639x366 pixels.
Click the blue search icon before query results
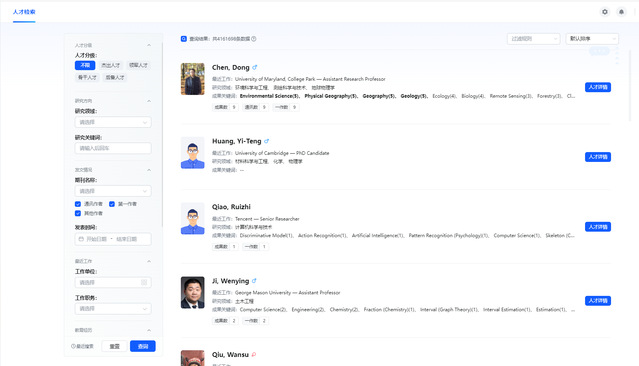coord(184,39)
